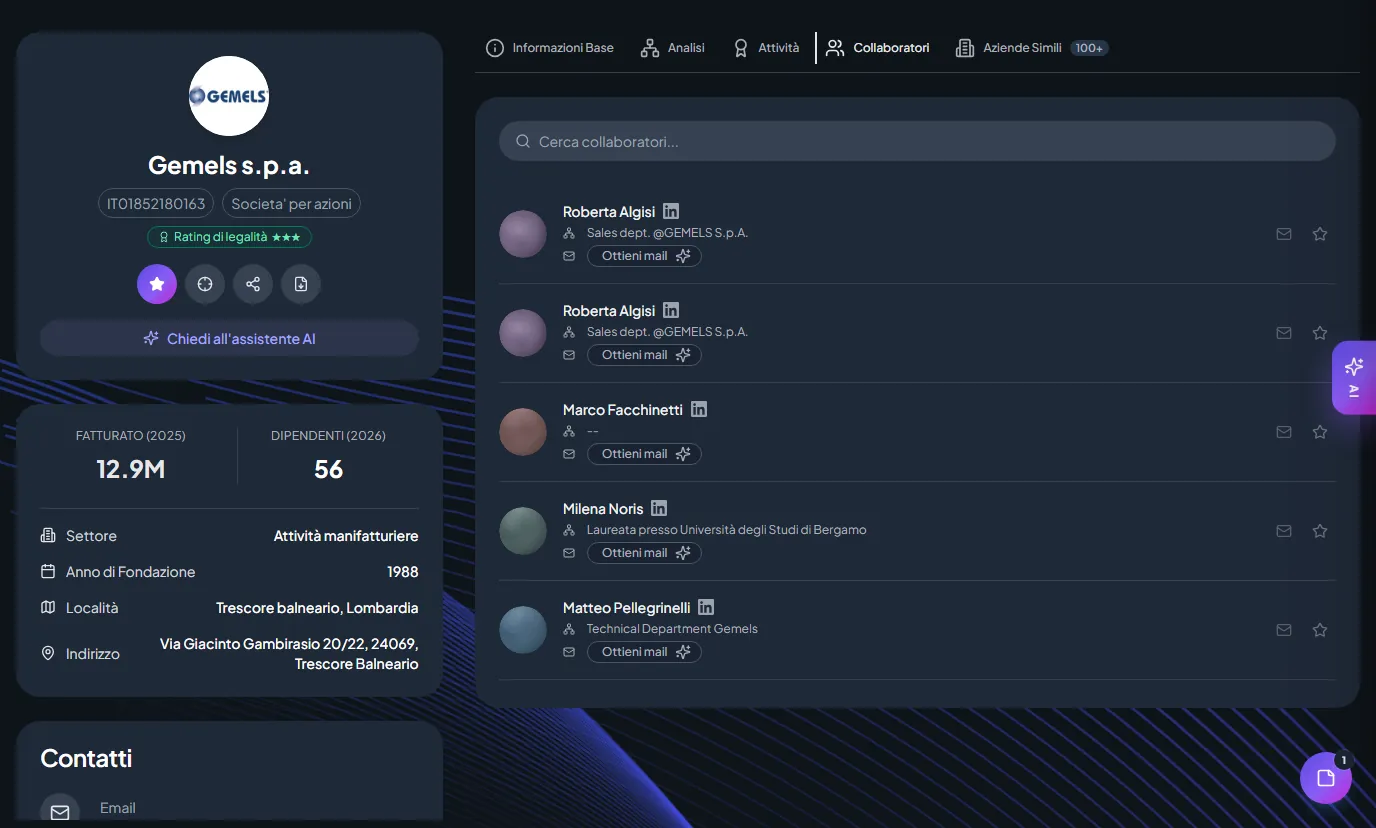Star Matteo Pellegrinelli as a favorite
This screenshot has width=1376, height=828.
pos(1320,630)
